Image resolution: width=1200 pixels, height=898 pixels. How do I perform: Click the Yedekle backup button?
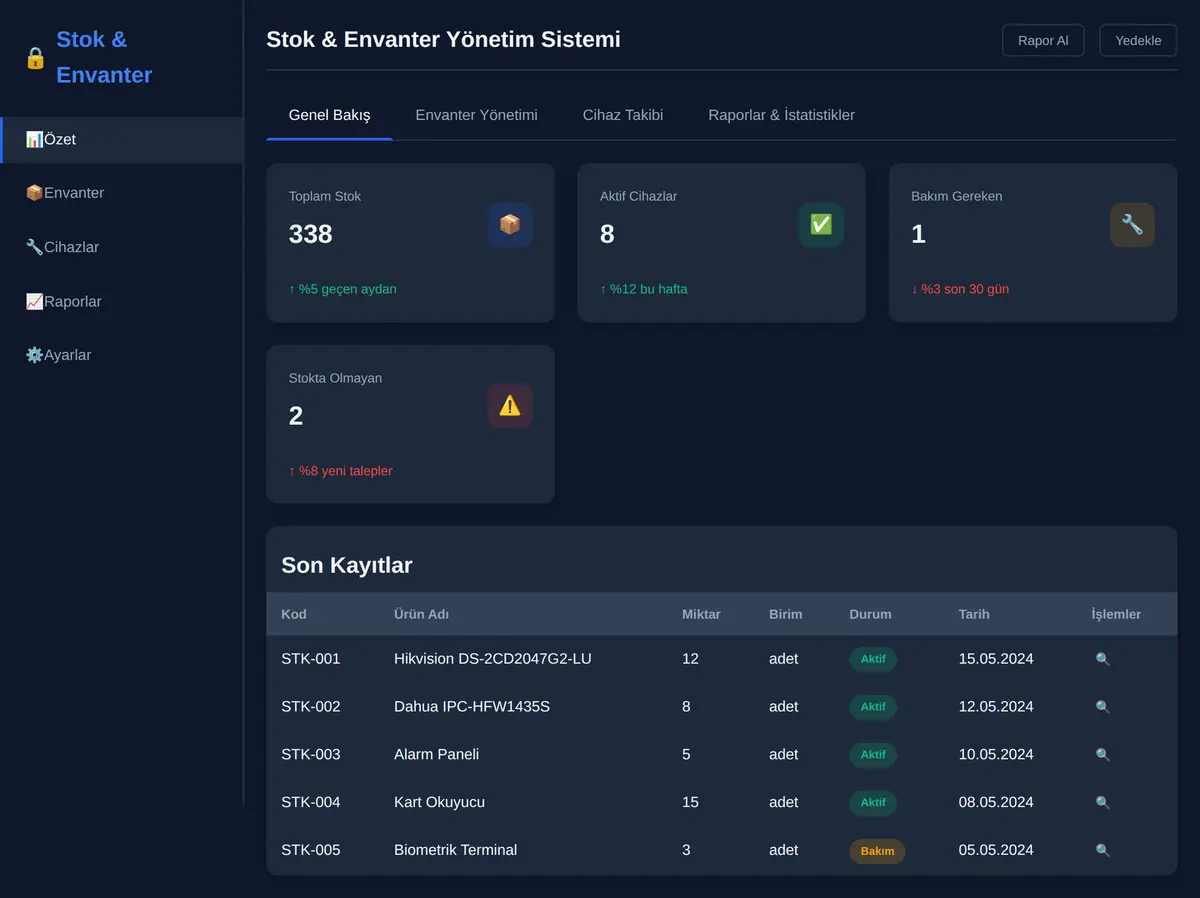pyautogui.click(x=1138, y=41)
